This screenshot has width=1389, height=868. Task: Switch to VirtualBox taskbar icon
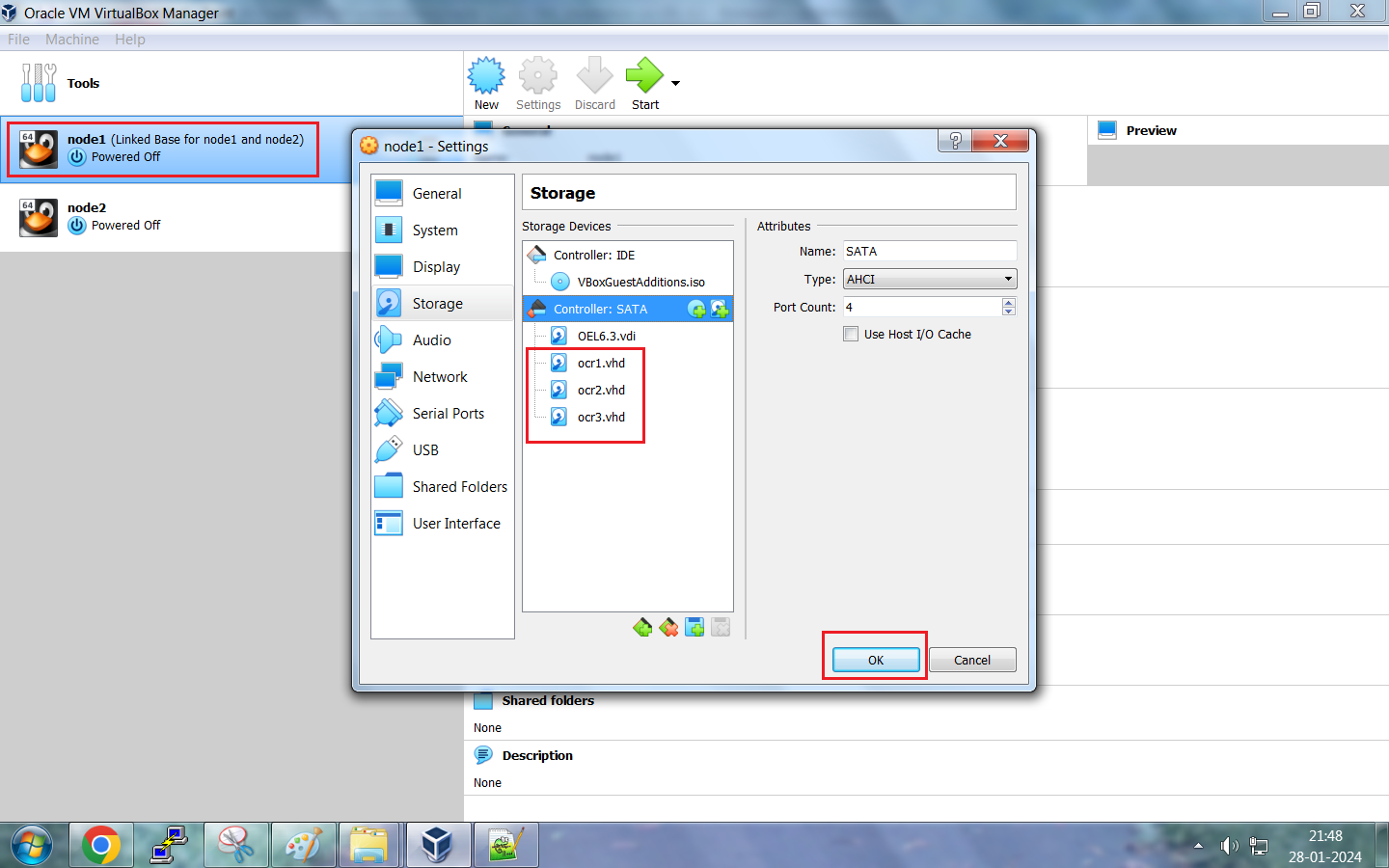point(439,846)
